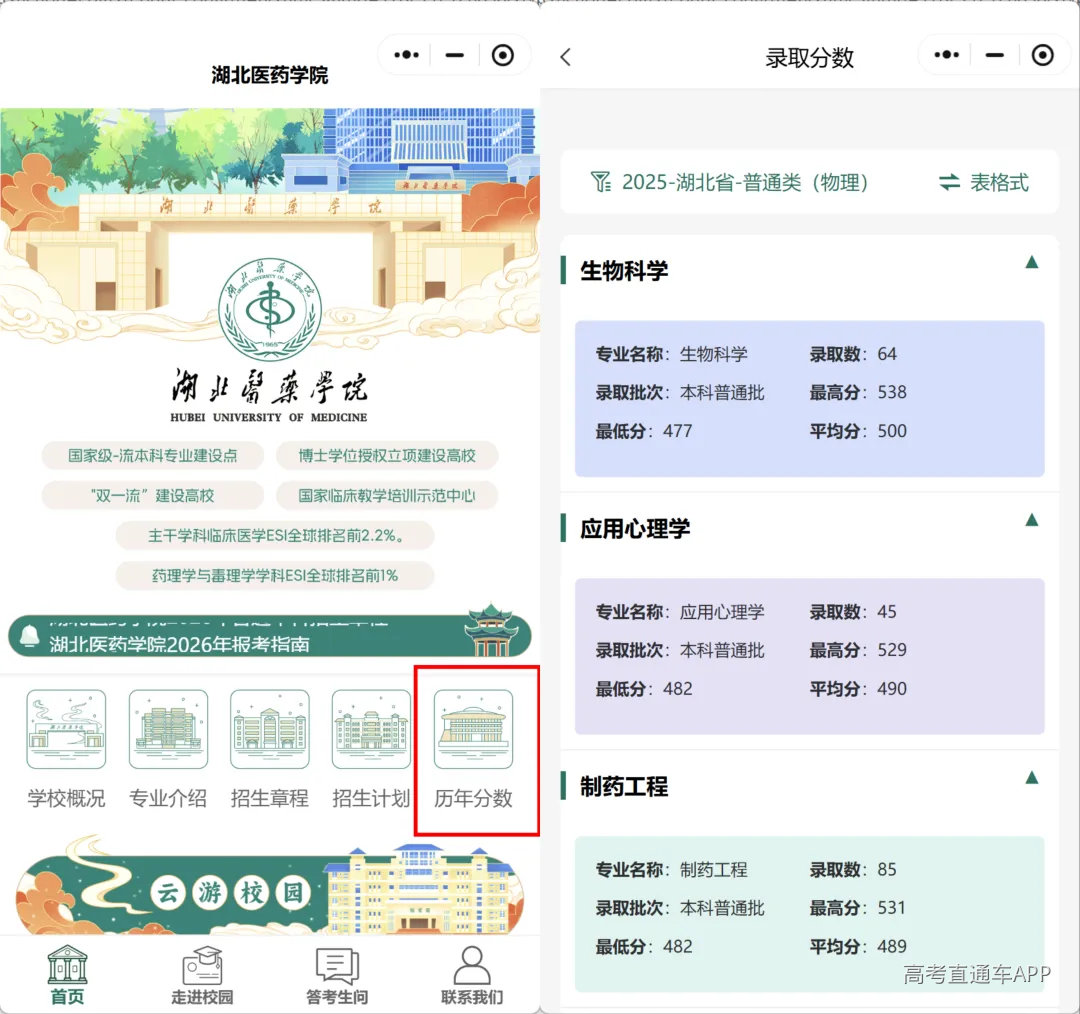Click the 应用心理学 section heading

pyautogui.click(x=635, y=528)
